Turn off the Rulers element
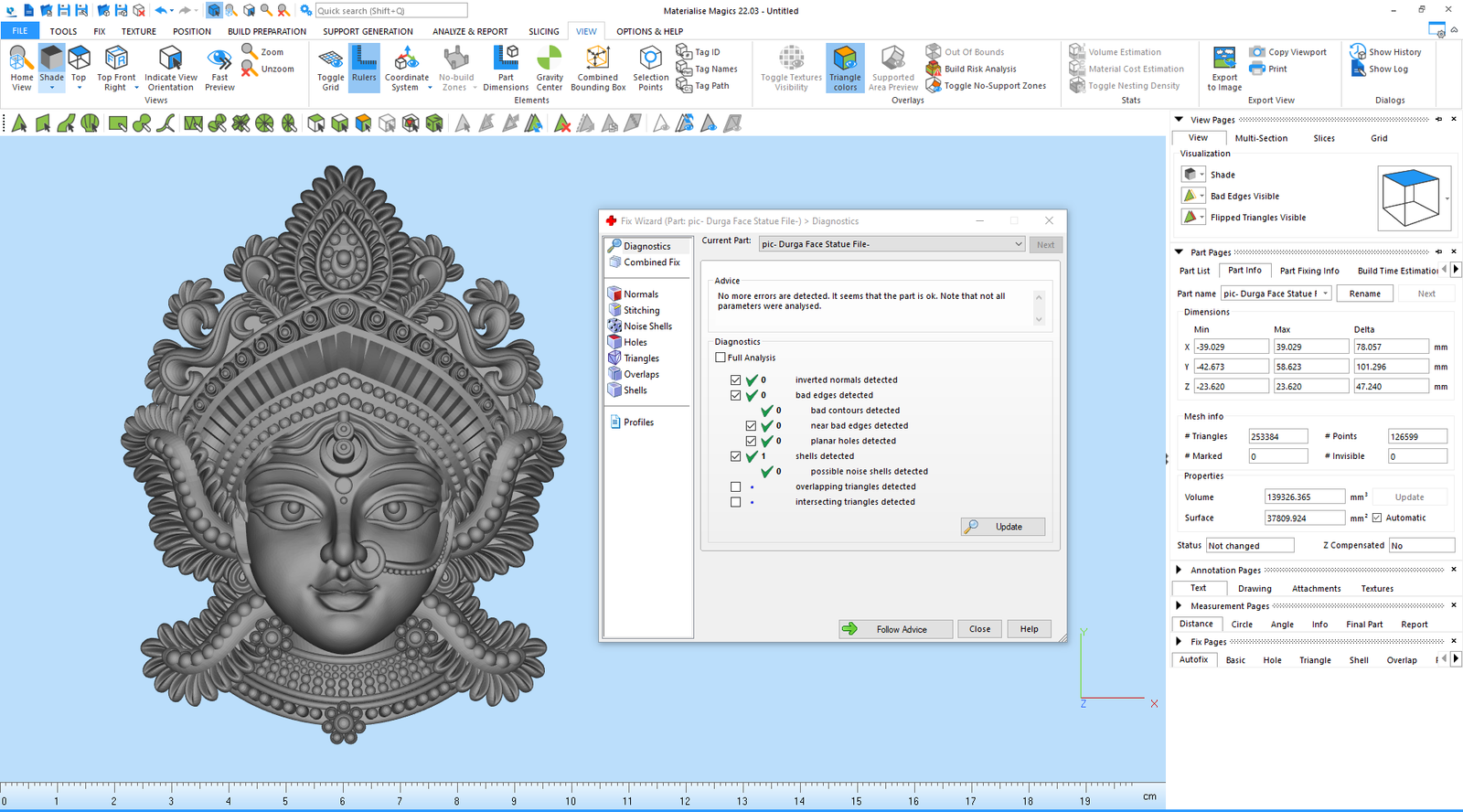This screenshot has width=1463, height=812. (364, 69)
